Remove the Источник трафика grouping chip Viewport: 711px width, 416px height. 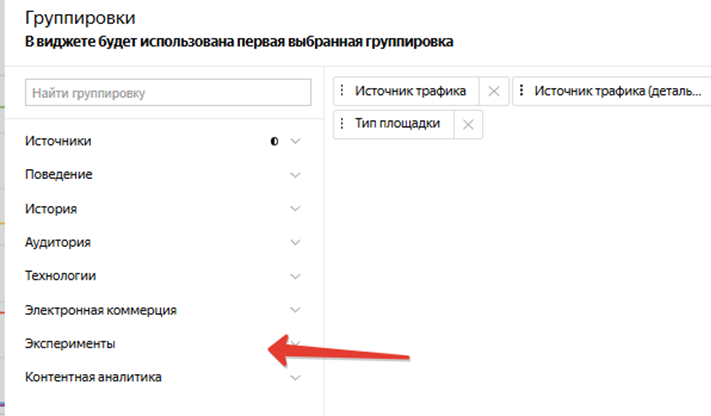coord(492,92)
